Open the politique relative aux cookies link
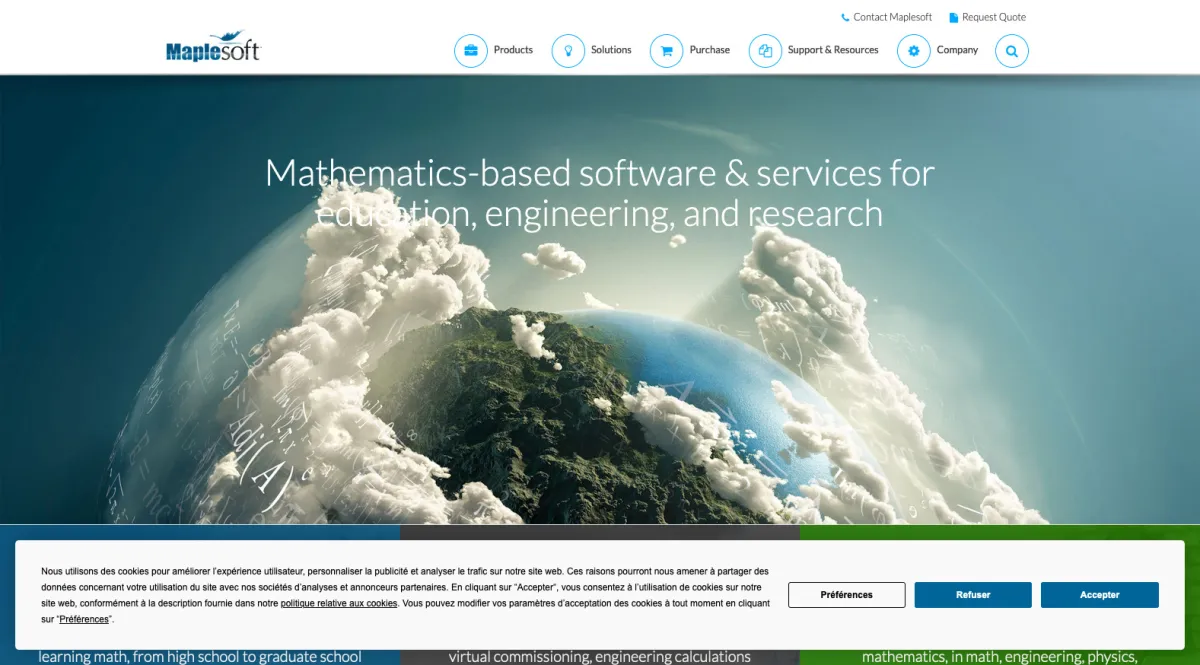 pyautogui.click(x=339, y=604)
